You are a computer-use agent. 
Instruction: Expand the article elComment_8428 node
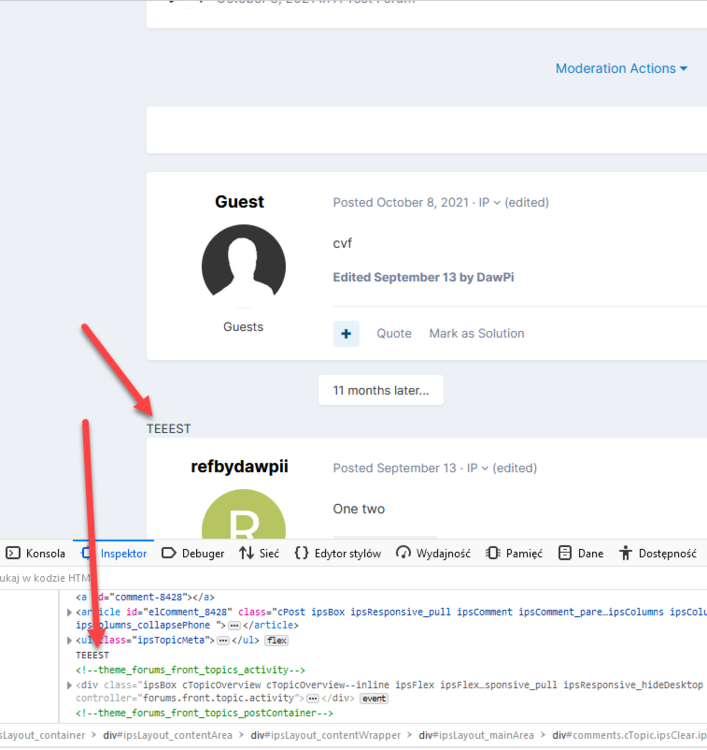point(69,612)
